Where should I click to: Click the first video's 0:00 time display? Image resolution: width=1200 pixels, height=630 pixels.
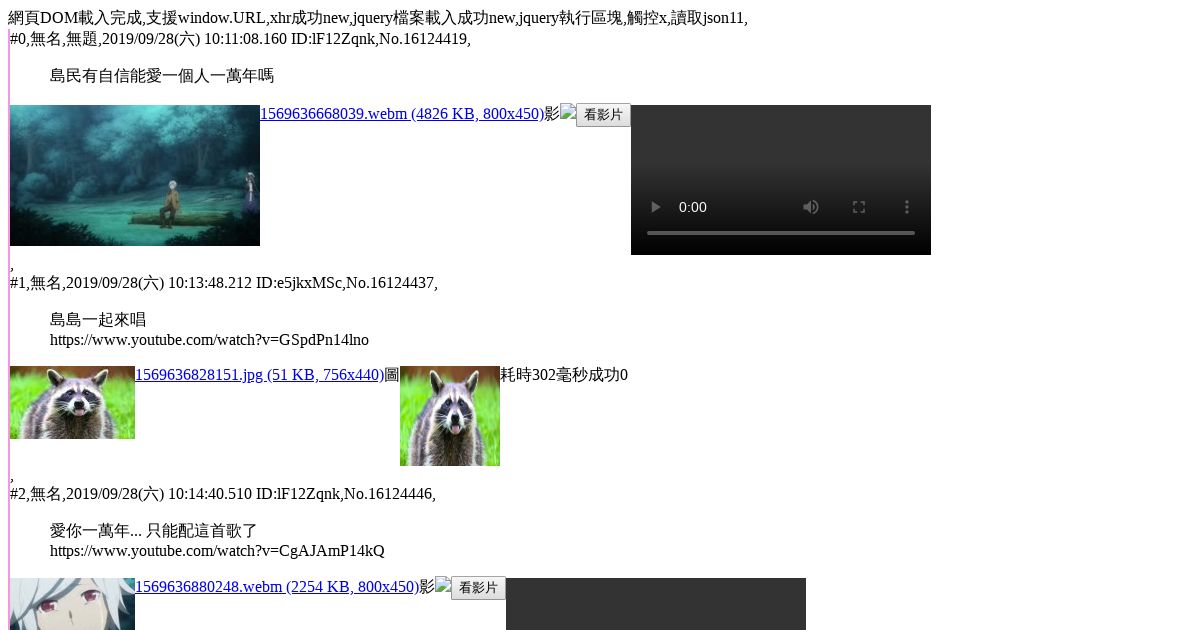(693, 207)
